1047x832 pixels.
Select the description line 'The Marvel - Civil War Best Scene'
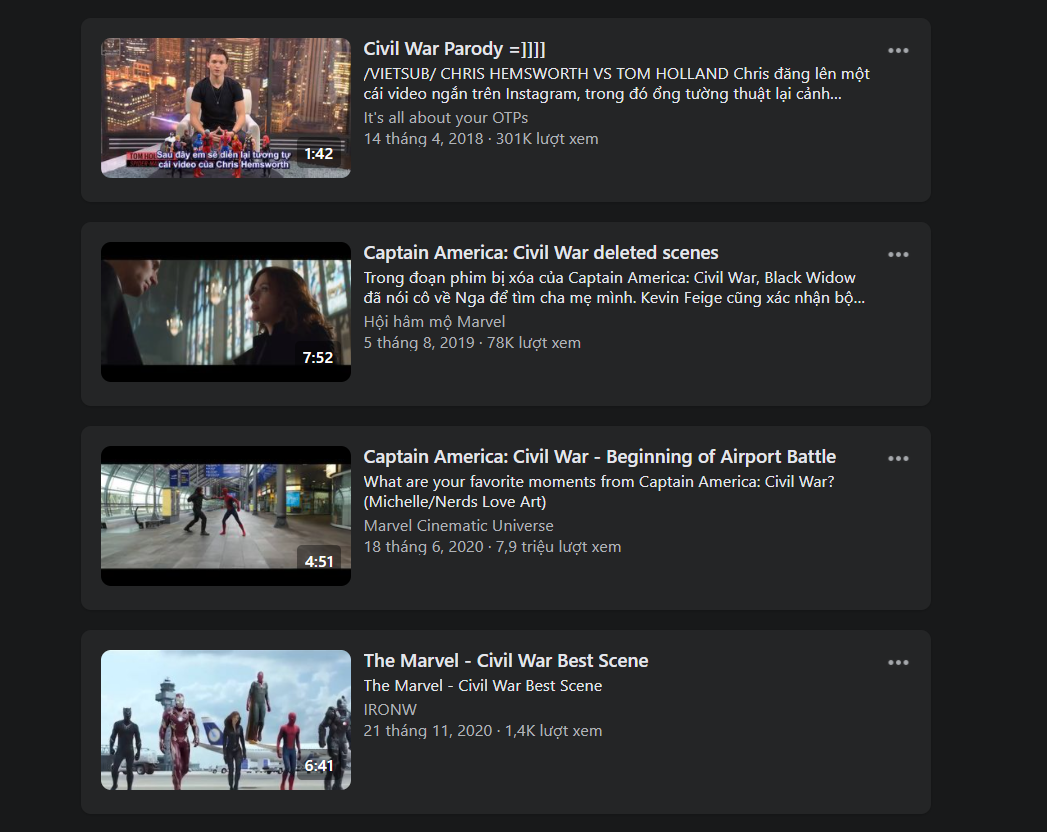[x=483, y=686]
